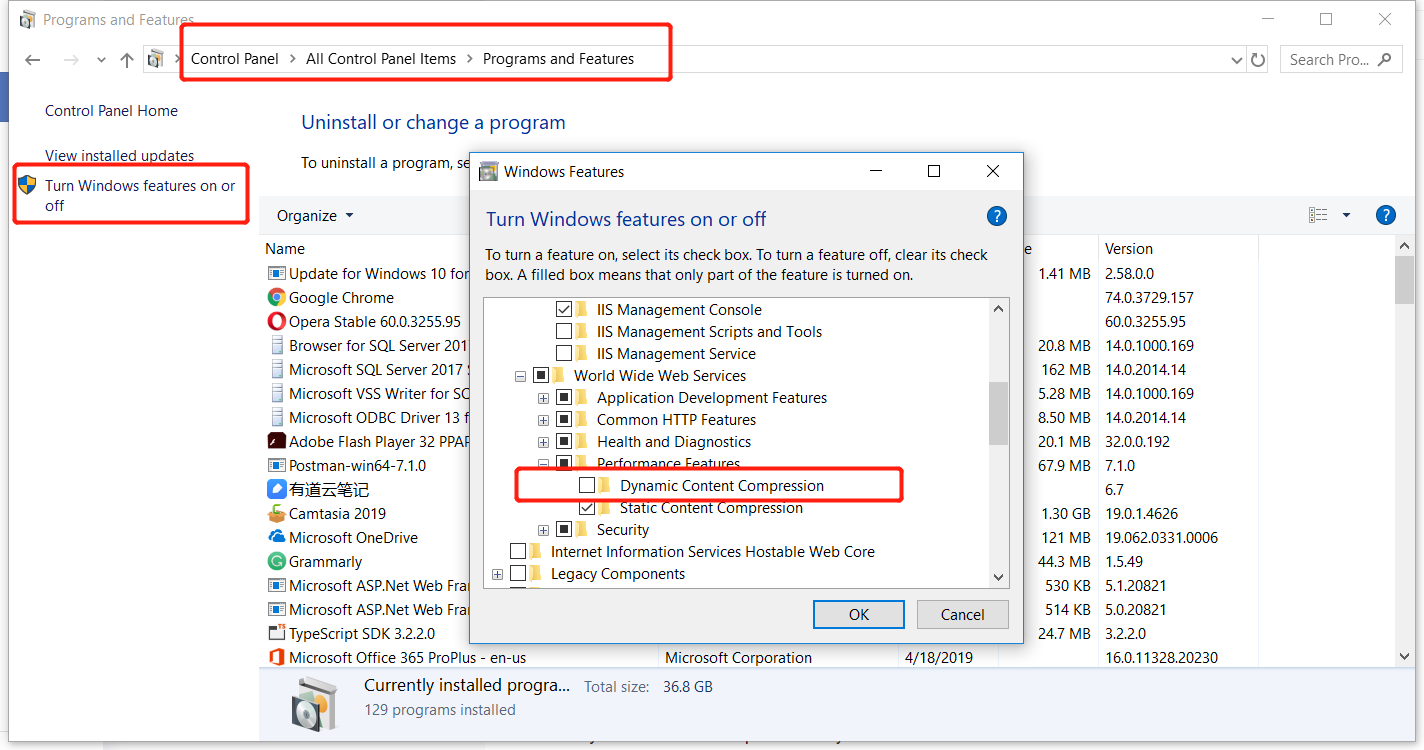Check IIS Management Scripts and Tools

[564, 332]
